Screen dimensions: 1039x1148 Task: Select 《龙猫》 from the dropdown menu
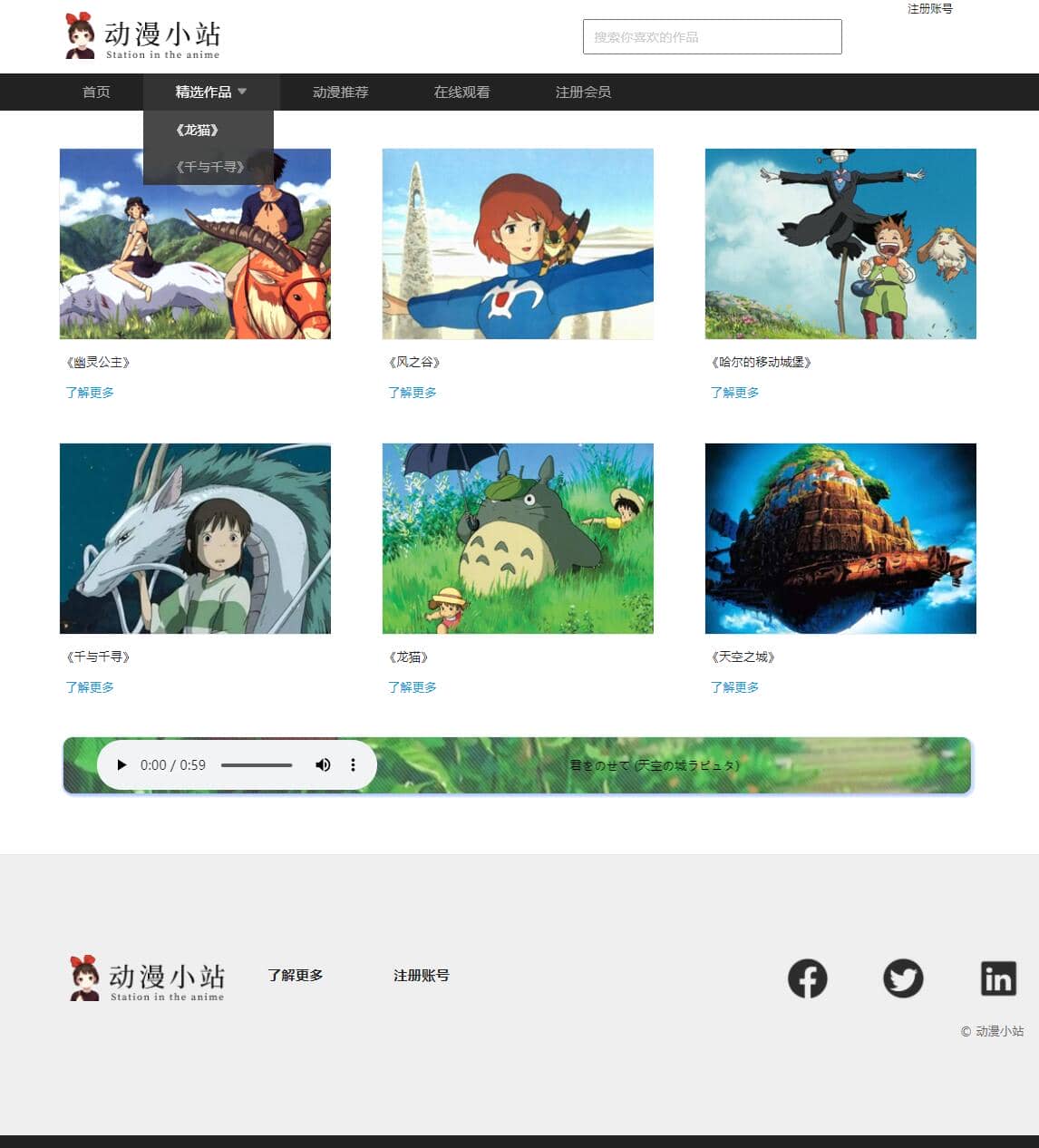[198, 130]
